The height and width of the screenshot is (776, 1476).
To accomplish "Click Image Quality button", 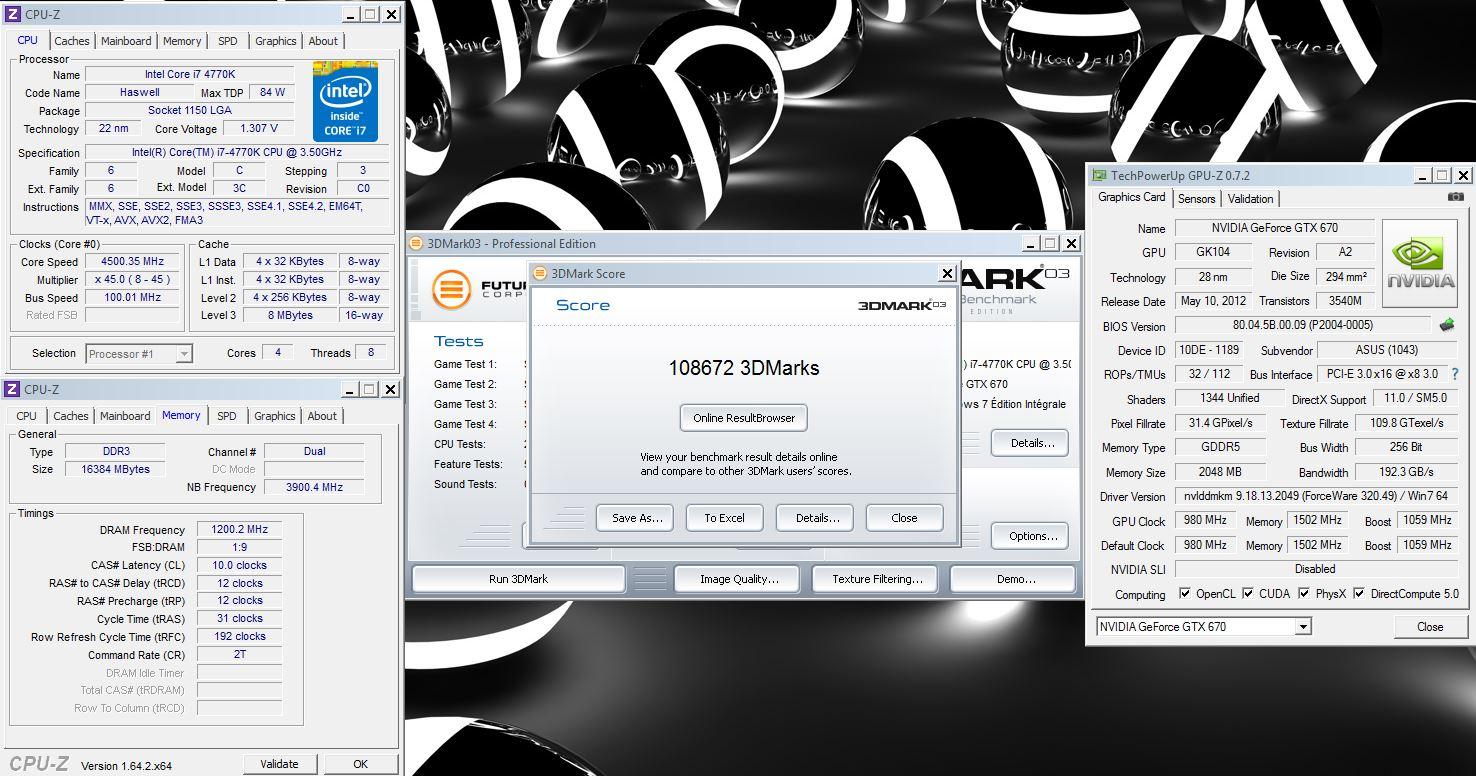I will 739,579.
